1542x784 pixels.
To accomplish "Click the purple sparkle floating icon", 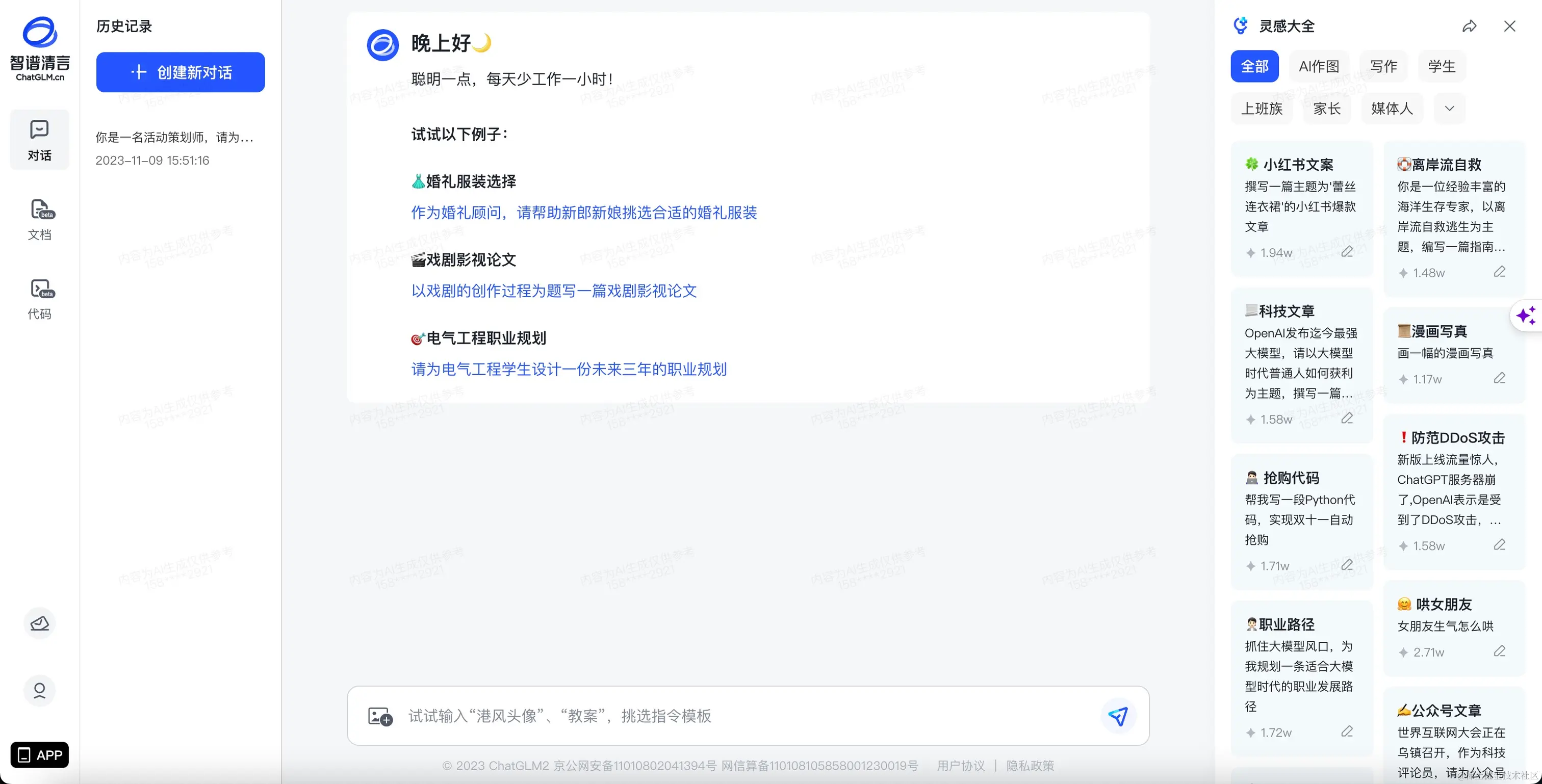I will [x=1526, y=316].
